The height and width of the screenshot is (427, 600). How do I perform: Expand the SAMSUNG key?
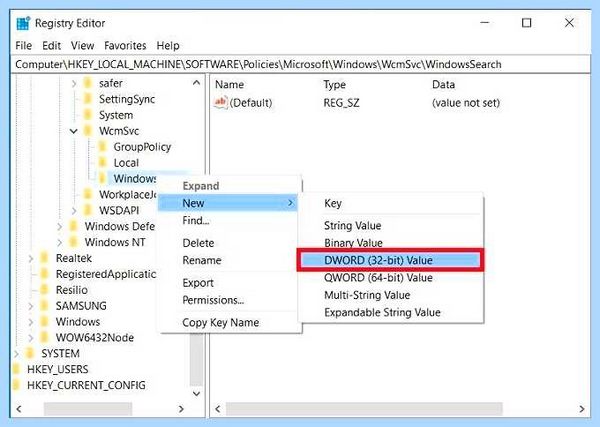pos(30,306)
